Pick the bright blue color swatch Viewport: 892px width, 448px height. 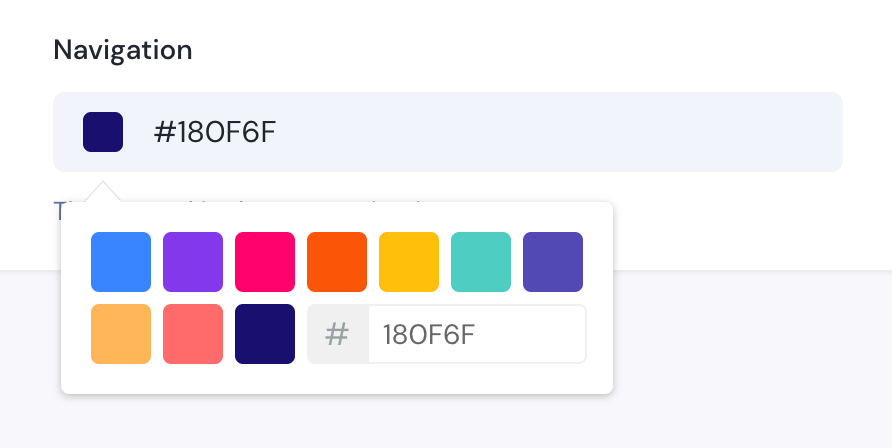[x=121, y=262]
